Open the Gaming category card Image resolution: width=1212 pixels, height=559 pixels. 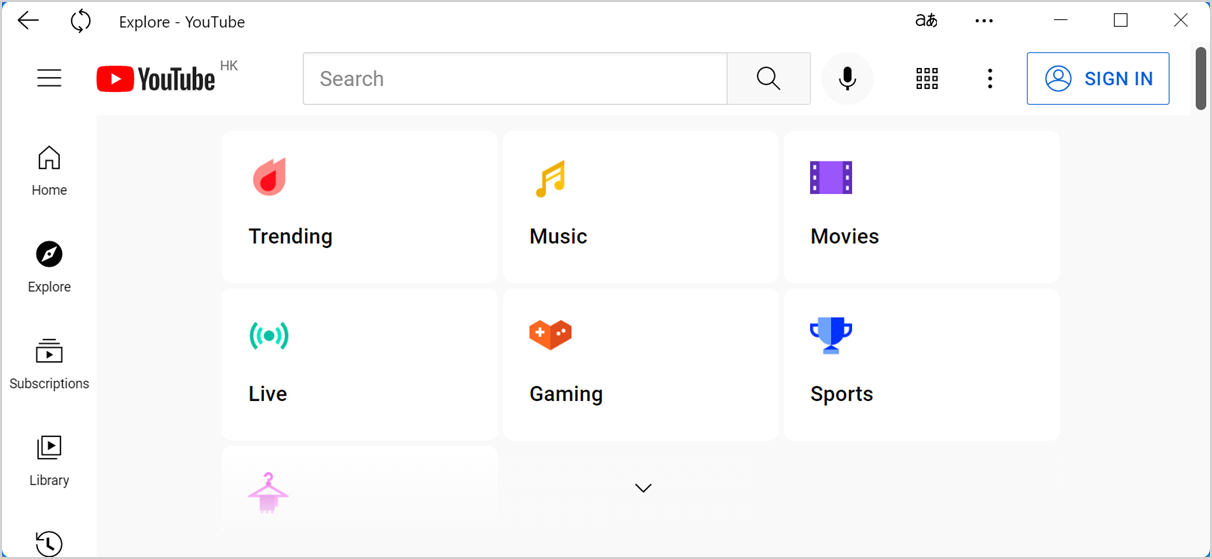click(x=640, y=364)
